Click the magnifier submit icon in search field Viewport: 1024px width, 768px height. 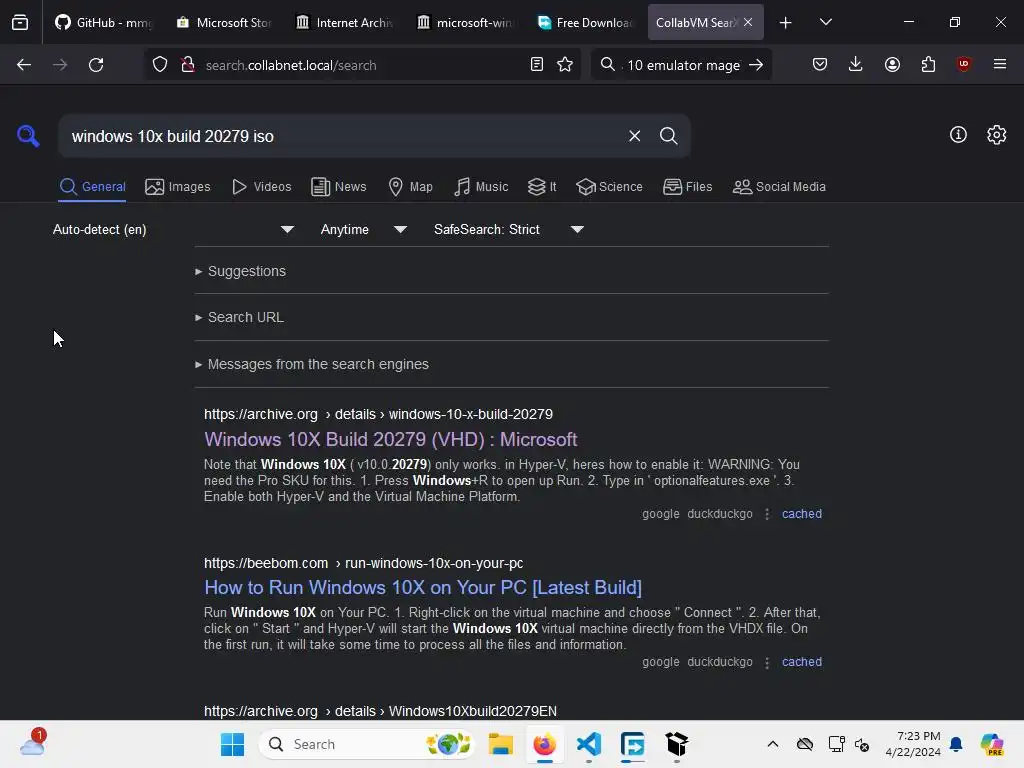coord(668,136)
